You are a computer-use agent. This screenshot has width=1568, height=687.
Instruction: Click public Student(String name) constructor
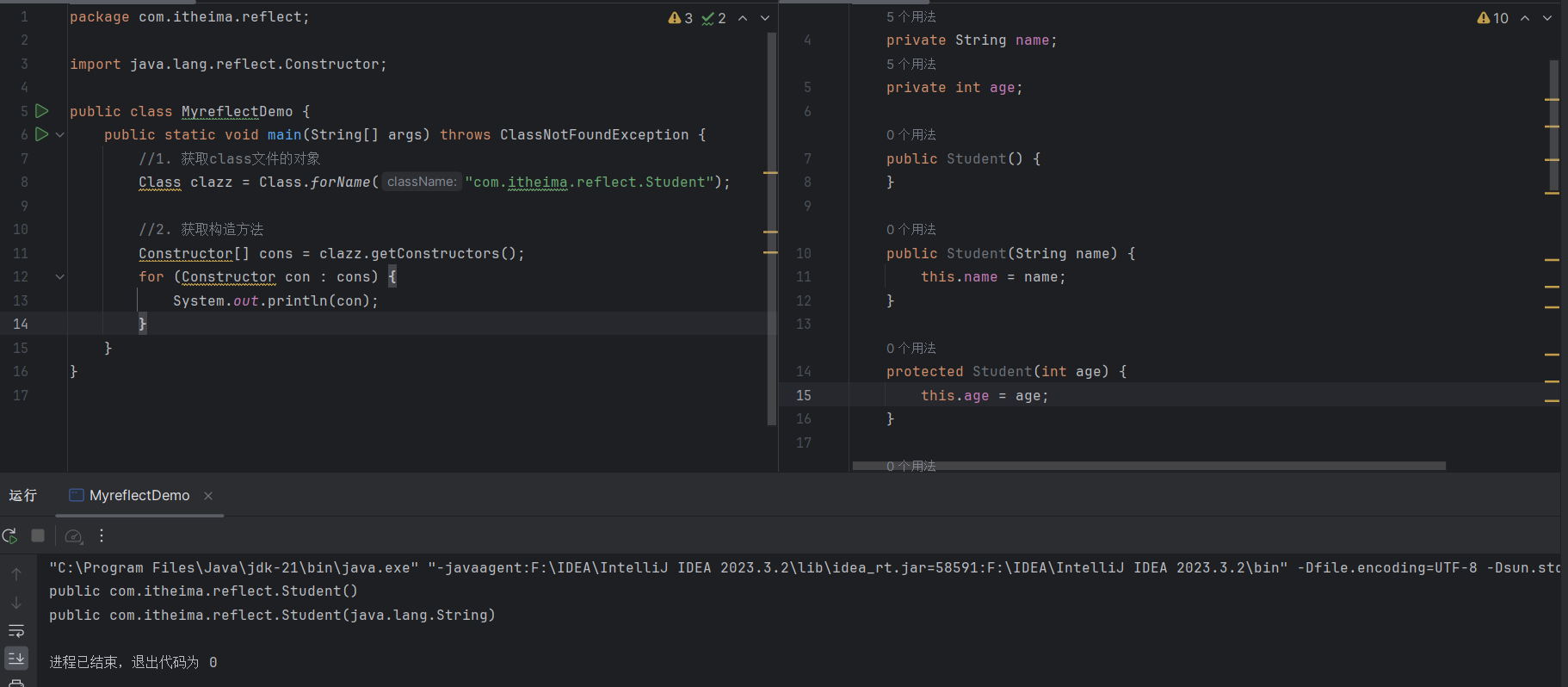(x=1010, y=253)
